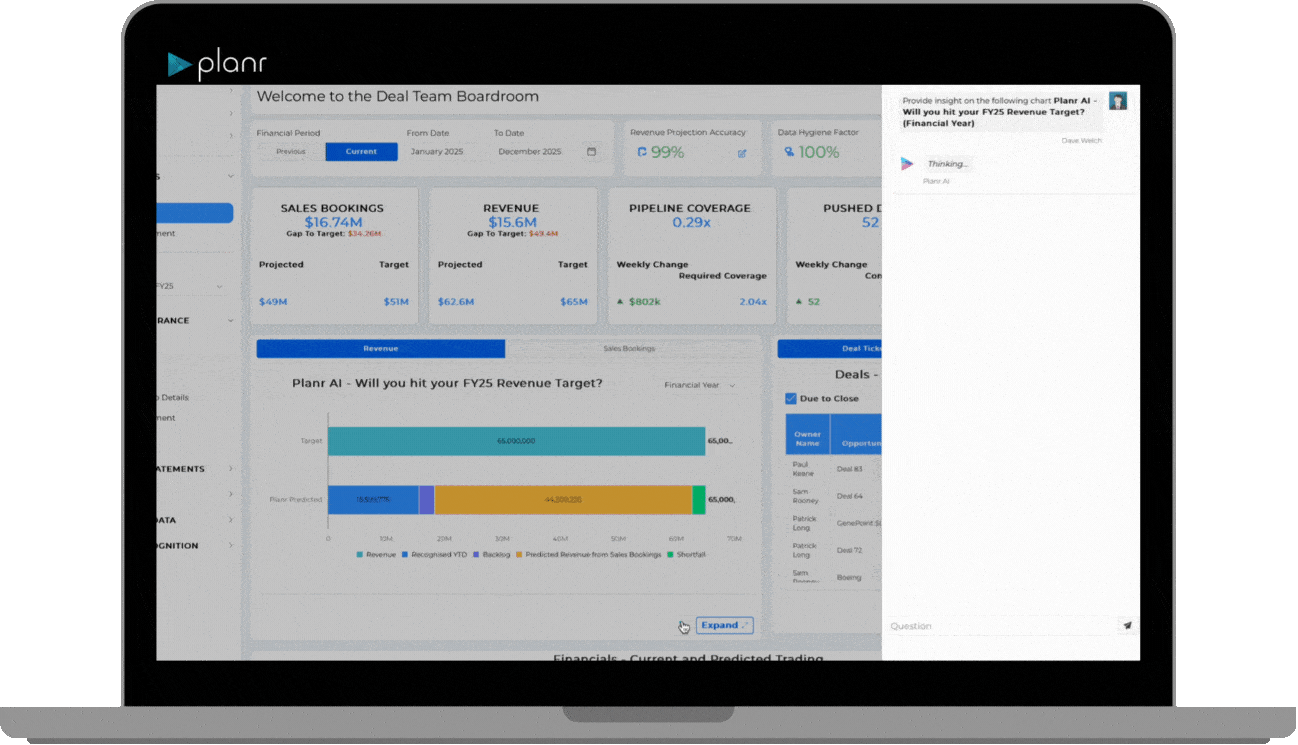This screenshot has width=1298, height=745.
Task: Open the From Date January 2025 selector
Action: tap(436, 152)
